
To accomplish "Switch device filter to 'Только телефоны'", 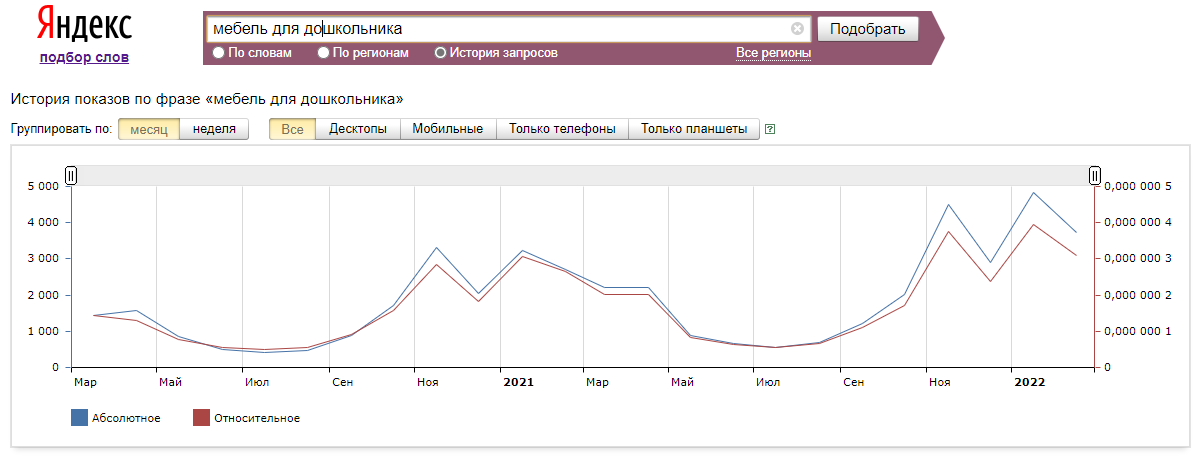I will pyautogui.click(x=562, y=129).
